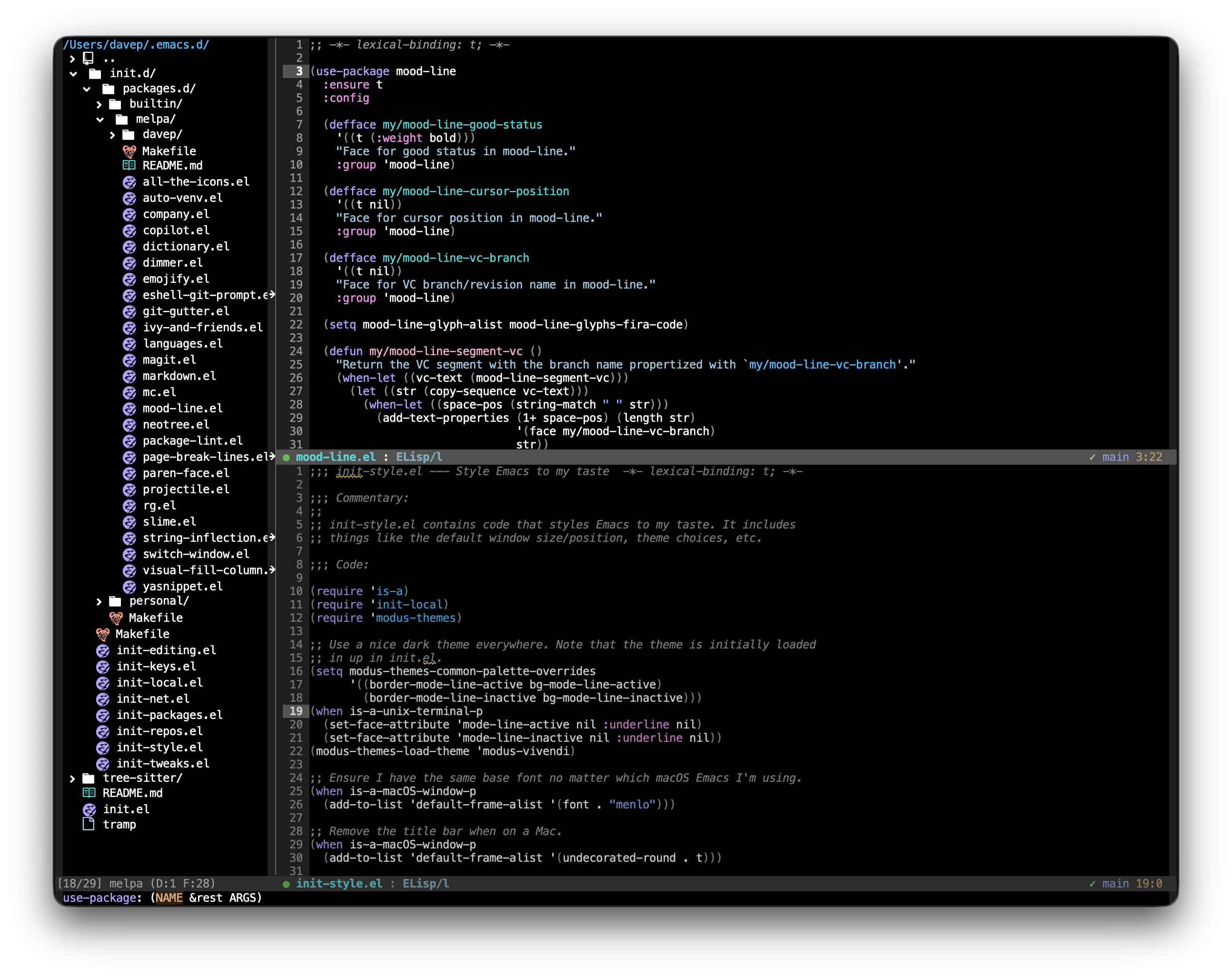Click the Emacs icon beside init-style.el
This screenshot has height=977, width=1232.
click(103, 748)
